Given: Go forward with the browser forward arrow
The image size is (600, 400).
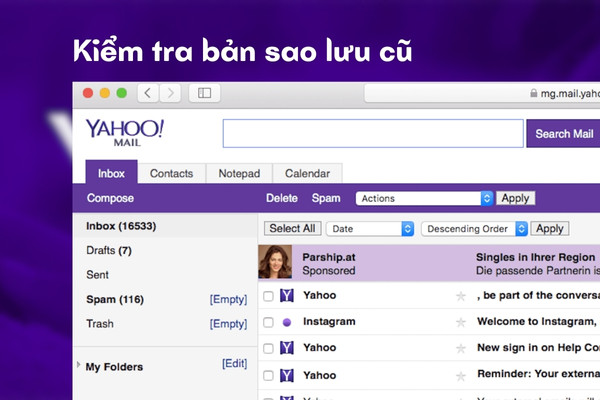Looking at the screenshot, I should coord(170,93).
